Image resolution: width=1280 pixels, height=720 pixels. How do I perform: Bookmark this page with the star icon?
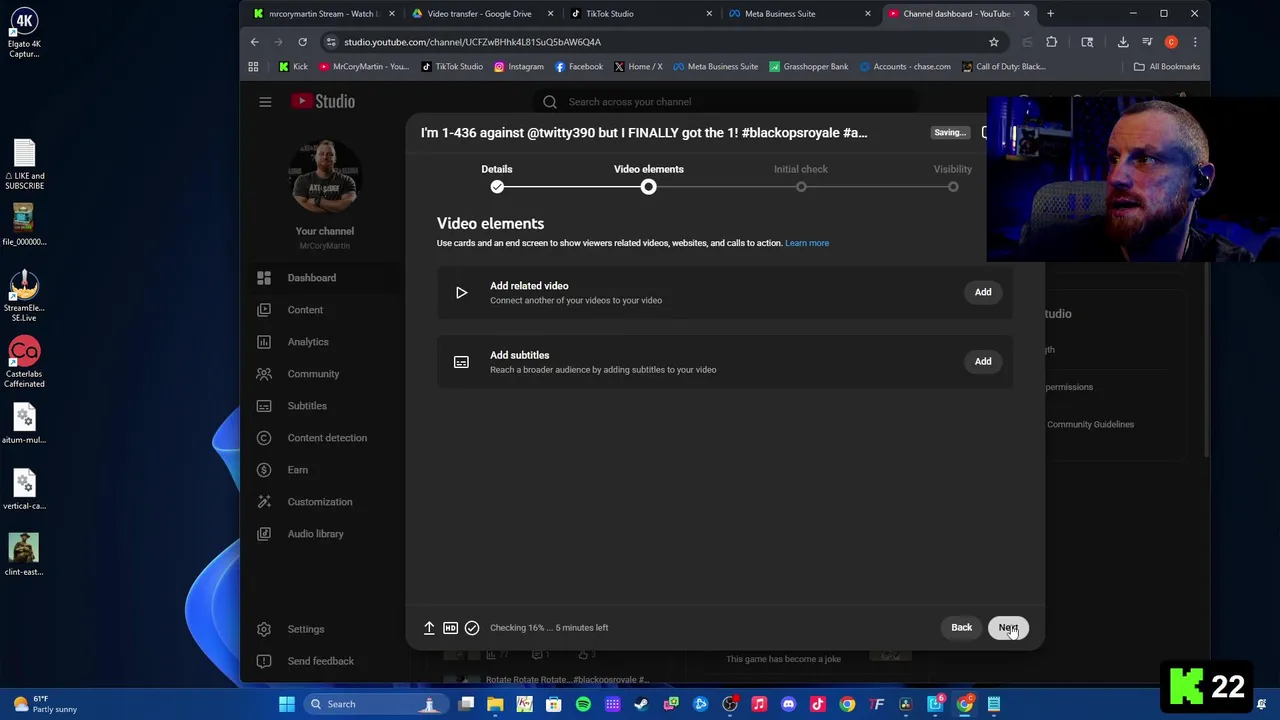(994, 42)
